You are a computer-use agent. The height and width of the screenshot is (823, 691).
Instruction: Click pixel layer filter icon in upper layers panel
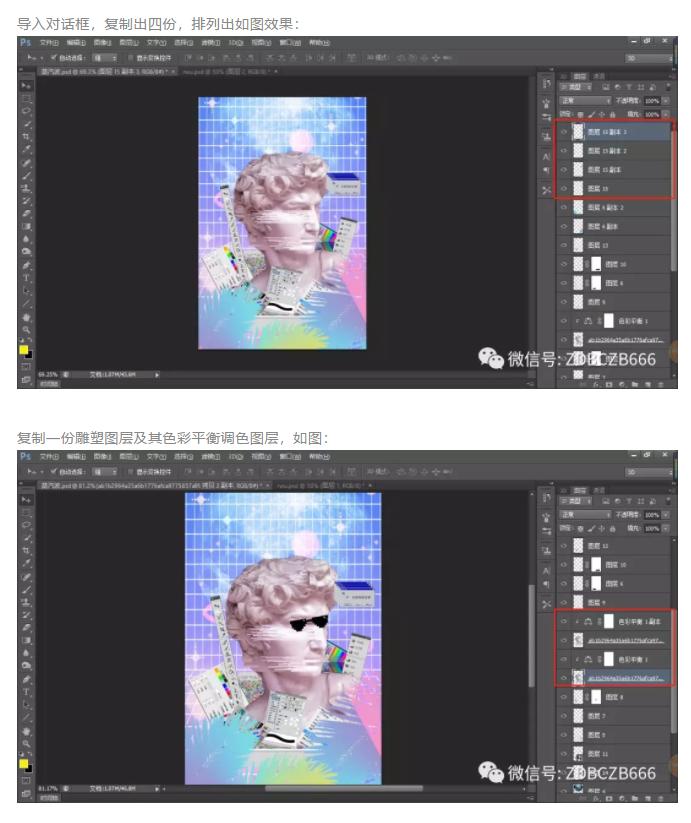tap(606, 87)
